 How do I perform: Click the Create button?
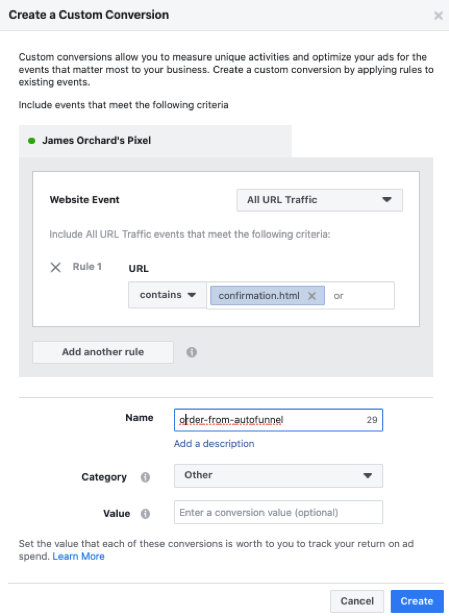tap(417, 601)
